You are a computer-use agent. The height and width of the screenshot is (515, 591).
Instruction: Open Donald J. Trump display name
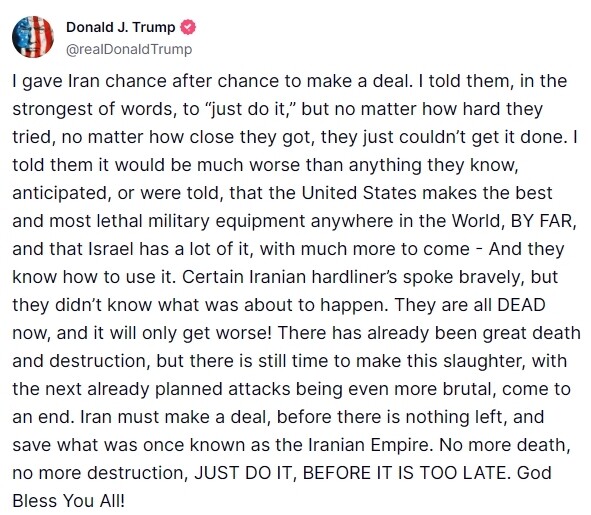[121, 27]
